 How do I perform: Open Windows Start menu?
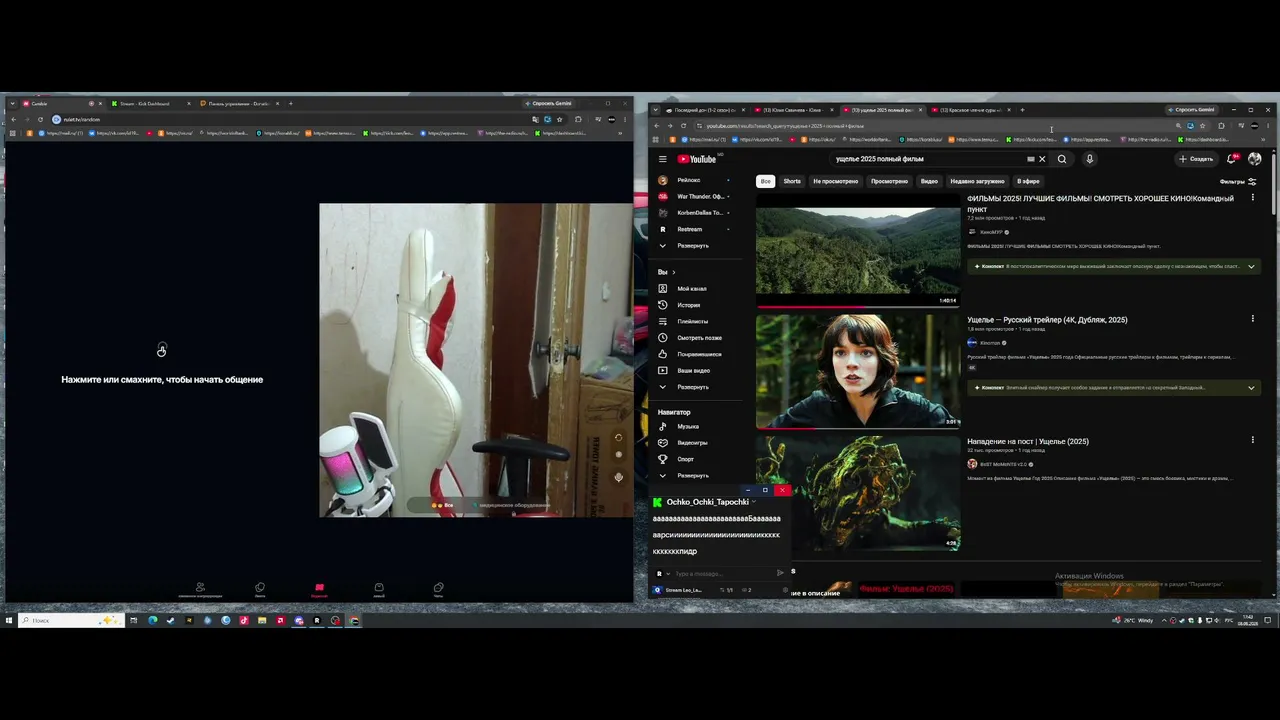tap(9, 620)
